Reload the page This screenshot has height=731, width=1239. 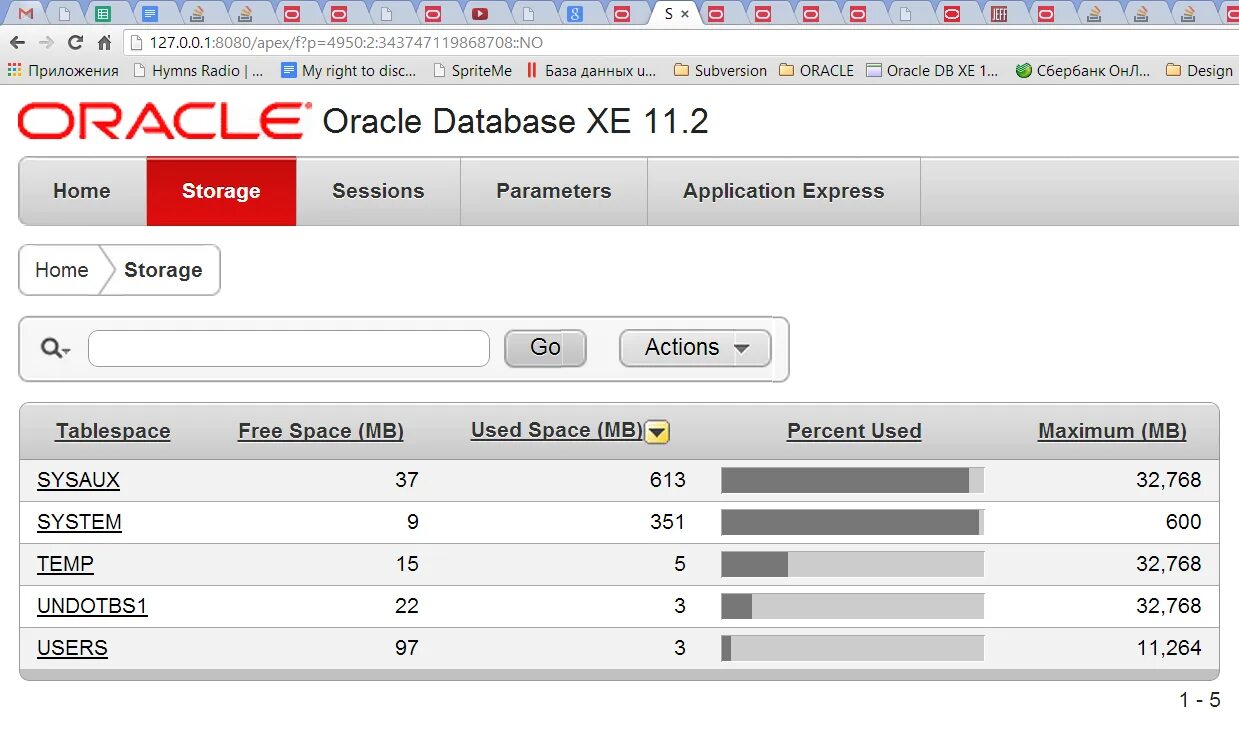(75, 43)
